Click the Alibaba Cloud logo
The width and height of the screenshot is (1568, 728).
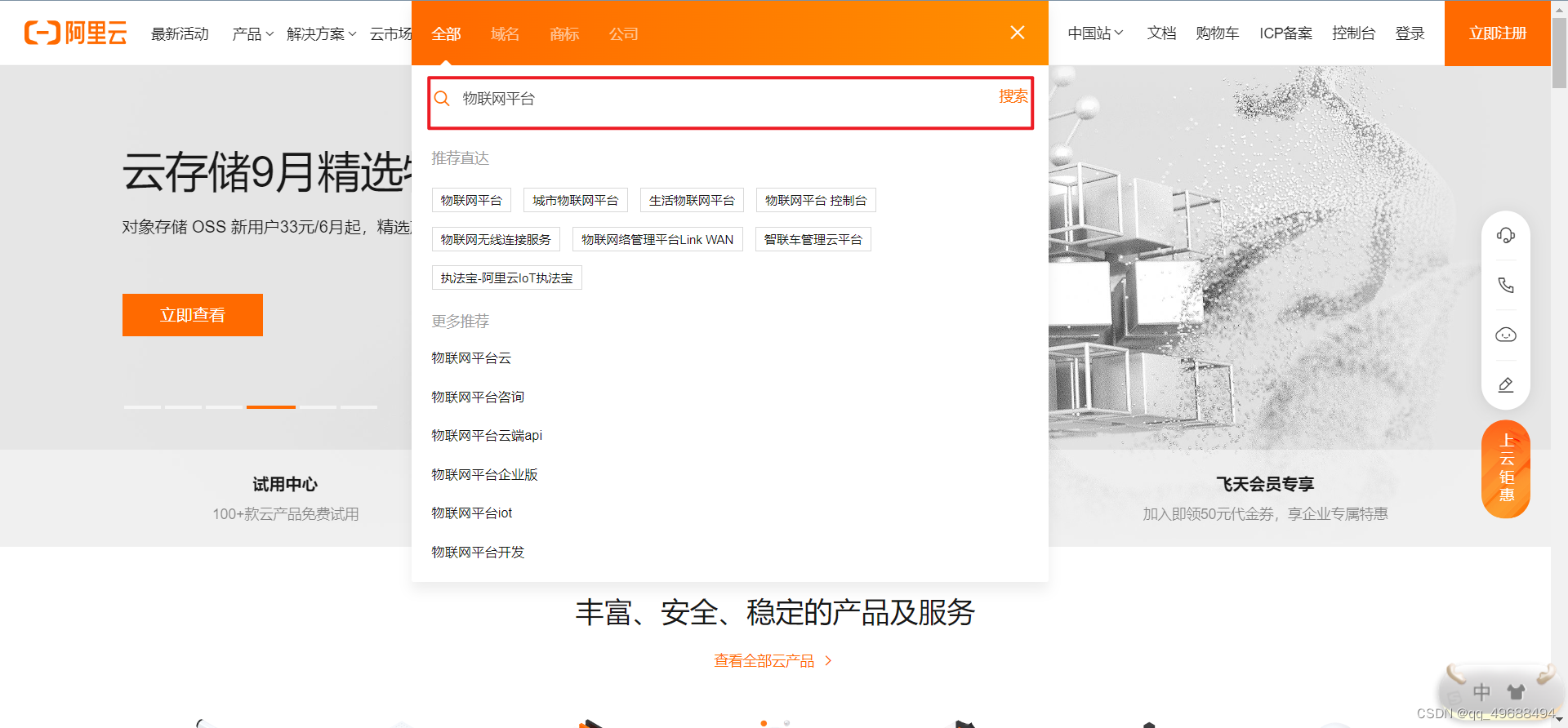(x=76, y=33)
